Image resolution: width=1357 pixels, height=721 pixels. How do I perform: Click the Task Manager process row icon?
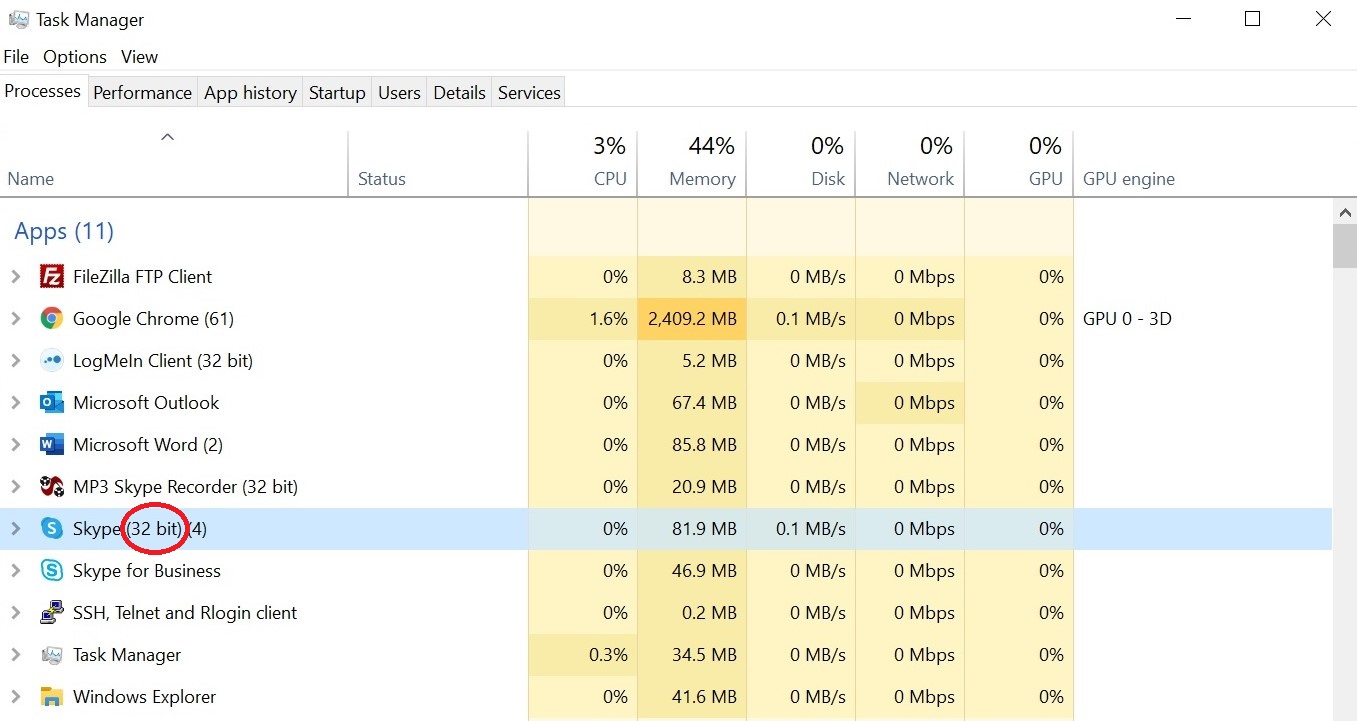tap(52, 655)
